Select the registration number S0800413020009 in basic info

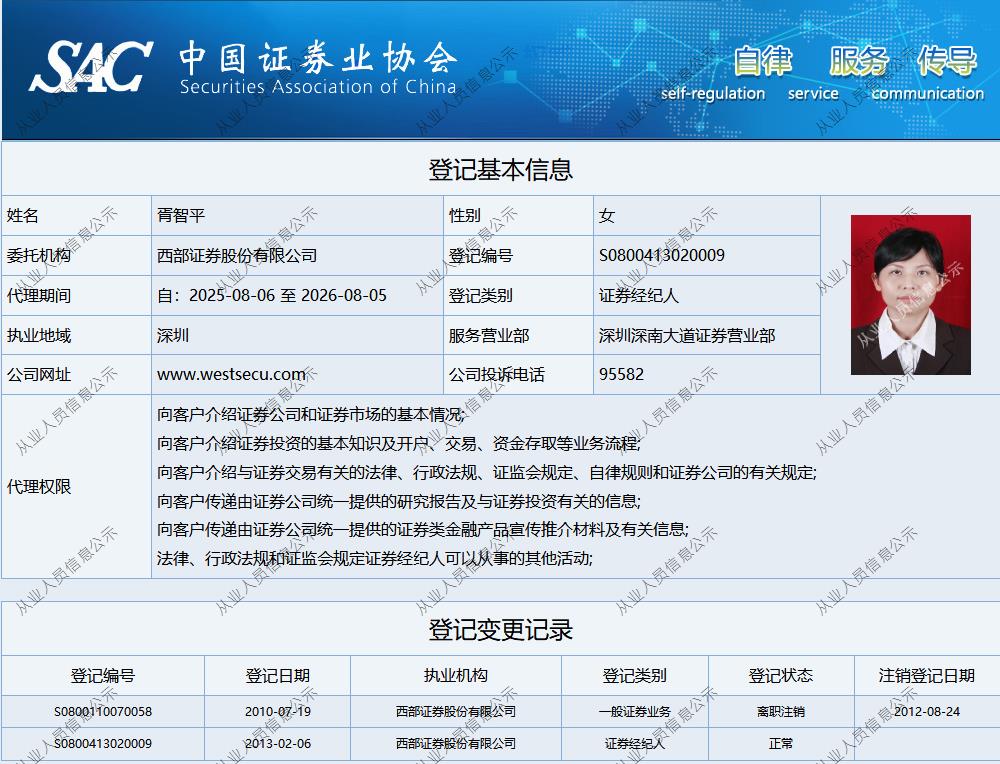[661, 256]
